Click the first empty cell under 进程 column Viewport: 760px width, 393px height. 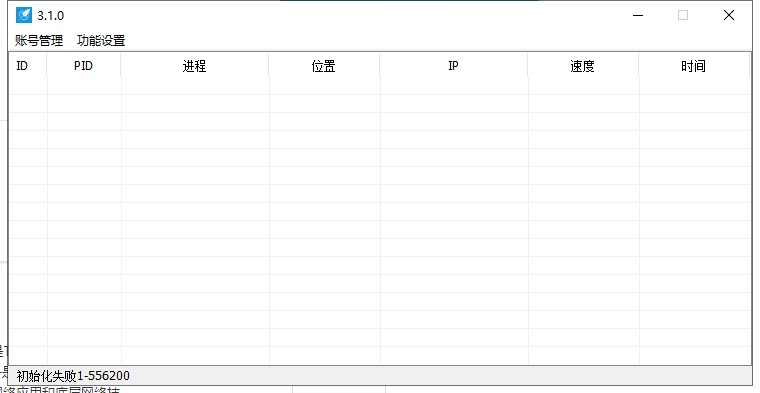click(x=195, y=86)
